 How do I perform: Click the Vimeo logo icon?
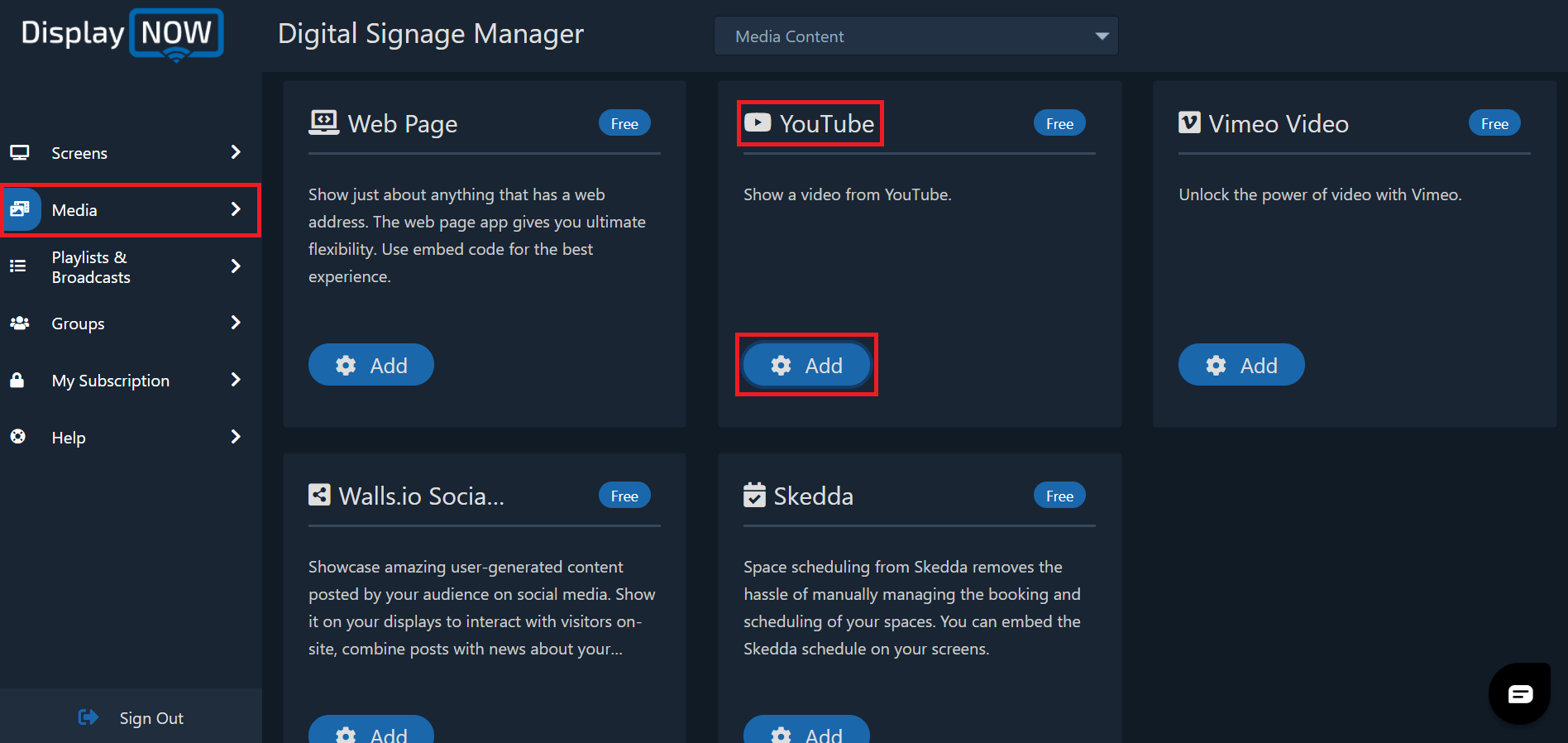point(1189,122)
